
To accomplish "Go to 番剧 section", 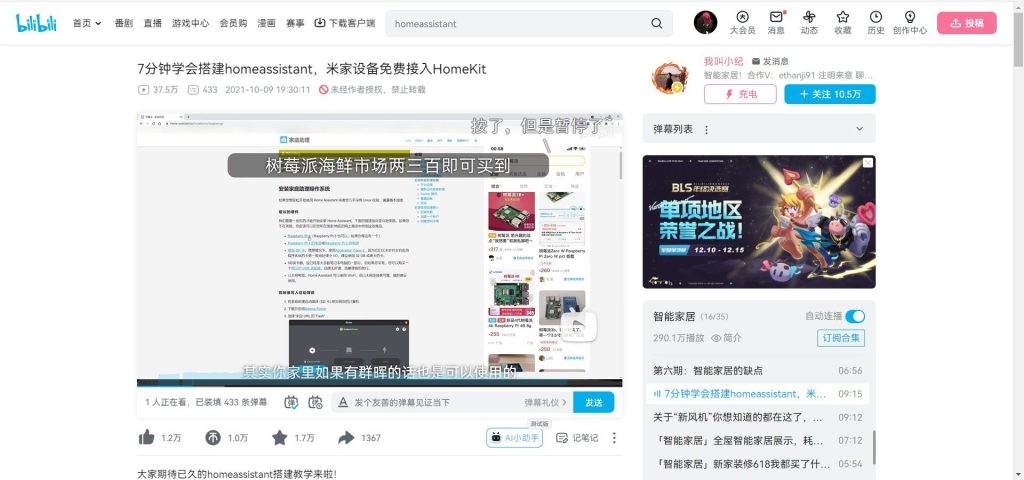I will tap(123, 23).
